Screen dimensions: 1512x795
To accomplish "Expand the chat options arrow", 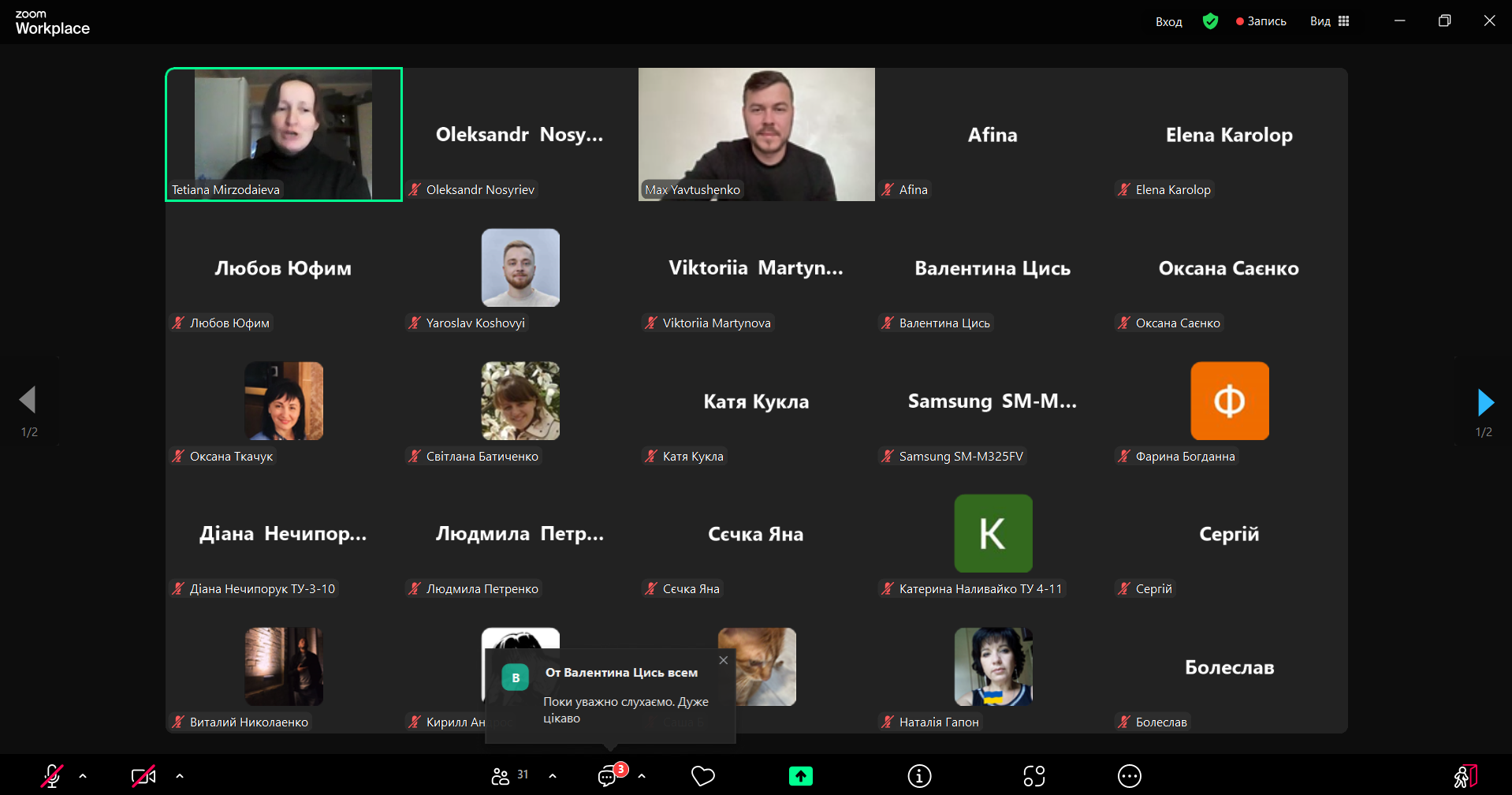I will pos(642,776).
